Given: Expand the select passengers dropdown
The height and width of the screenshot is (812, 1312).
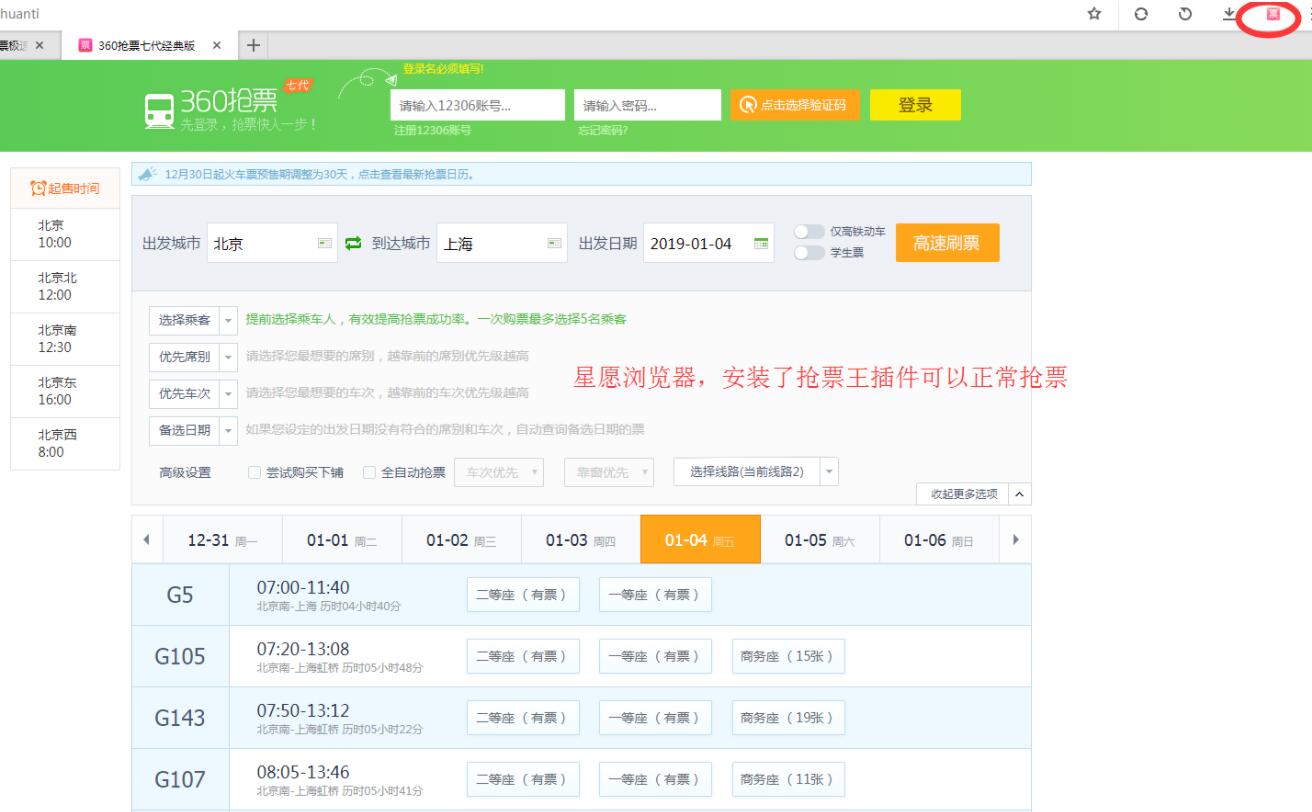Looking at the screenshot, I should 228,320.
